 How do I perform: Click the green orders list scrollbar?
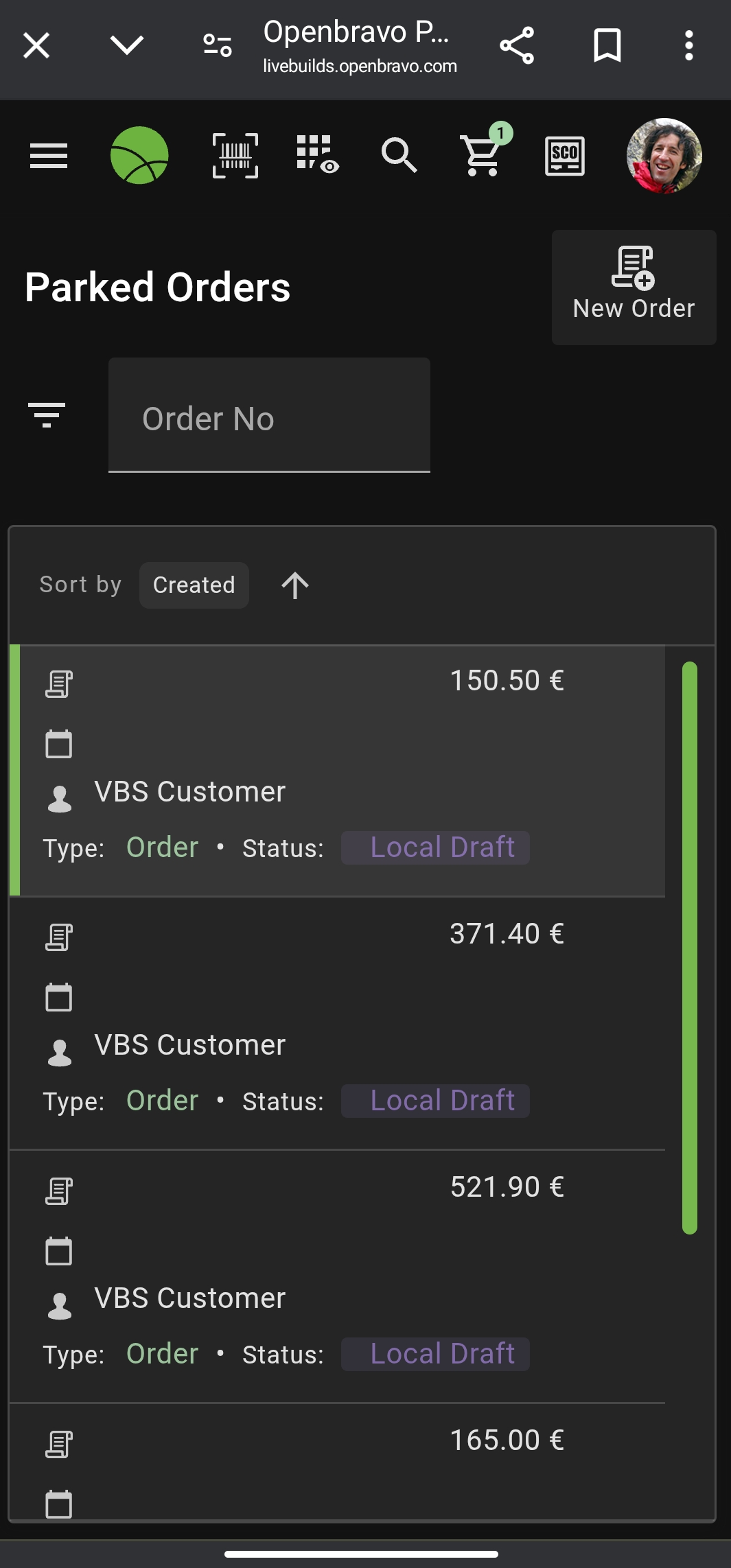coord(690,947)
